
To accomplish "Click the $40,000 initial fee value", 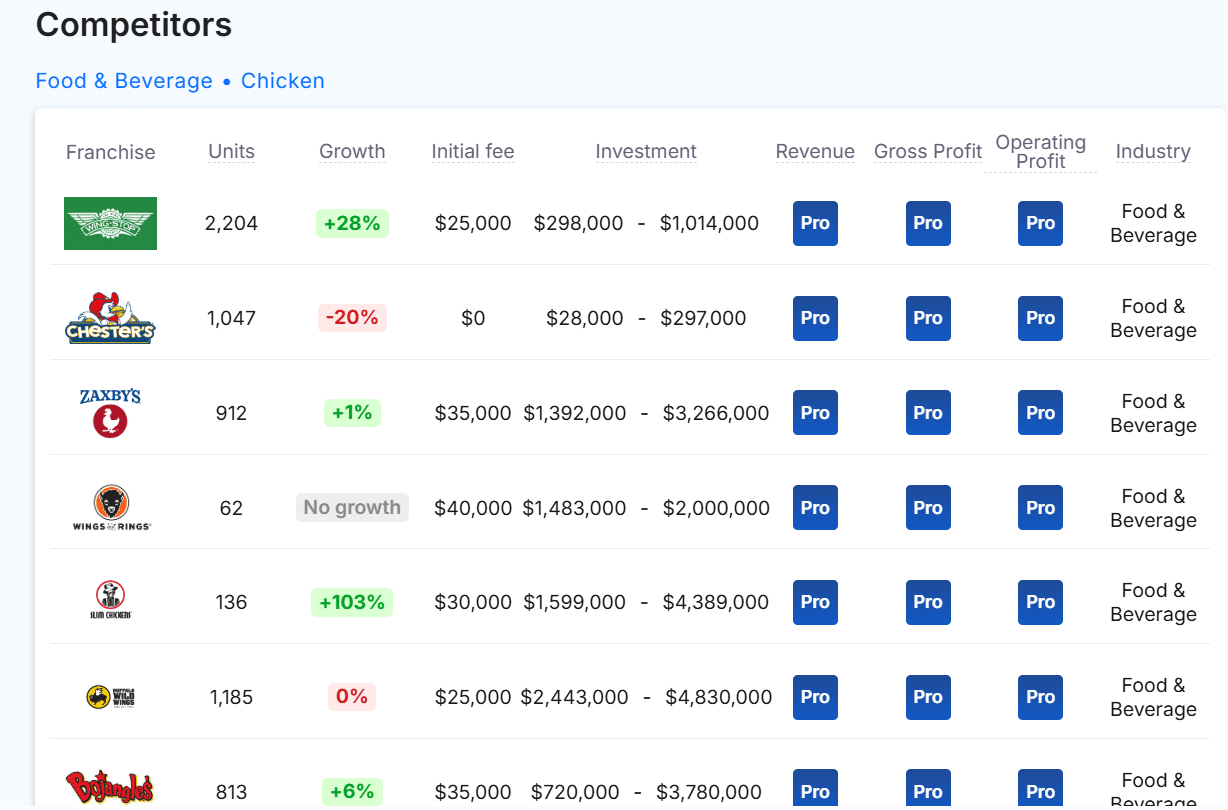I will 473,508.
